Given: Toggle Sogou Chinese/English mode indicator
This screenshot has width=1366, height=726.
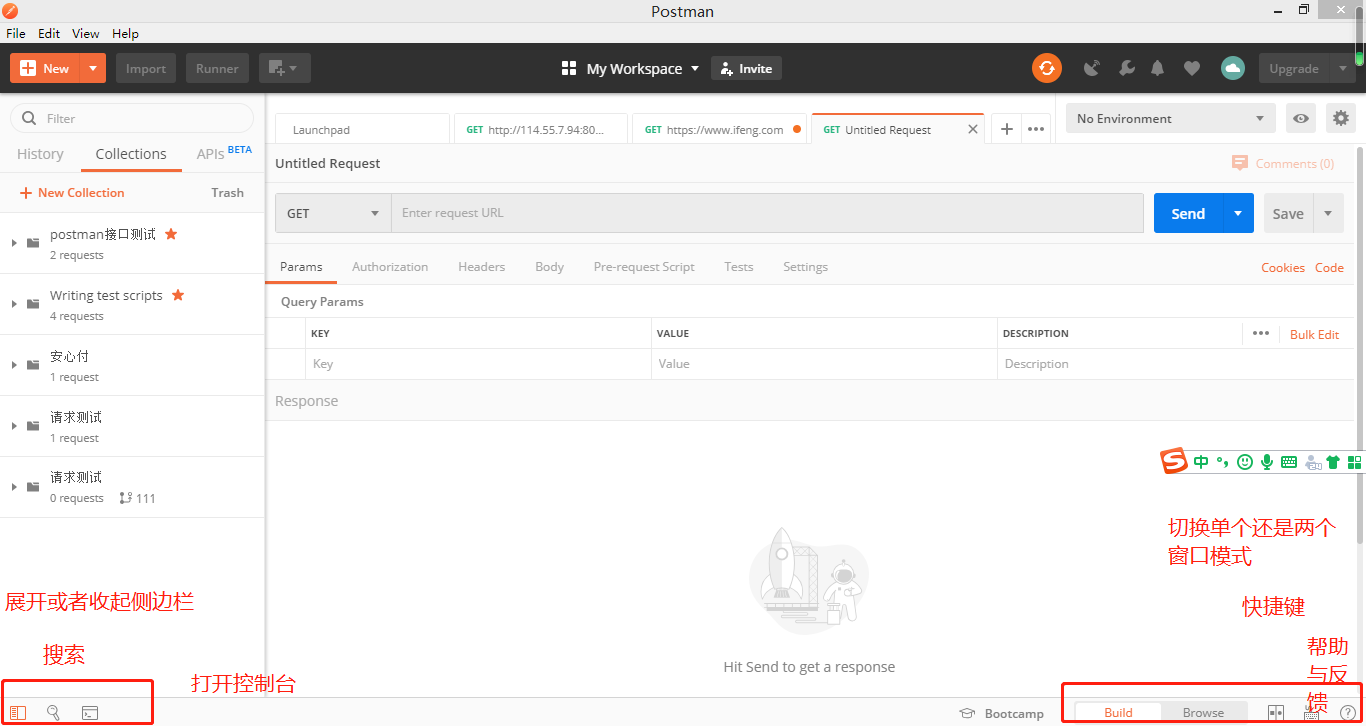Looking at the screenshot, I should [x=1201, y=462].
